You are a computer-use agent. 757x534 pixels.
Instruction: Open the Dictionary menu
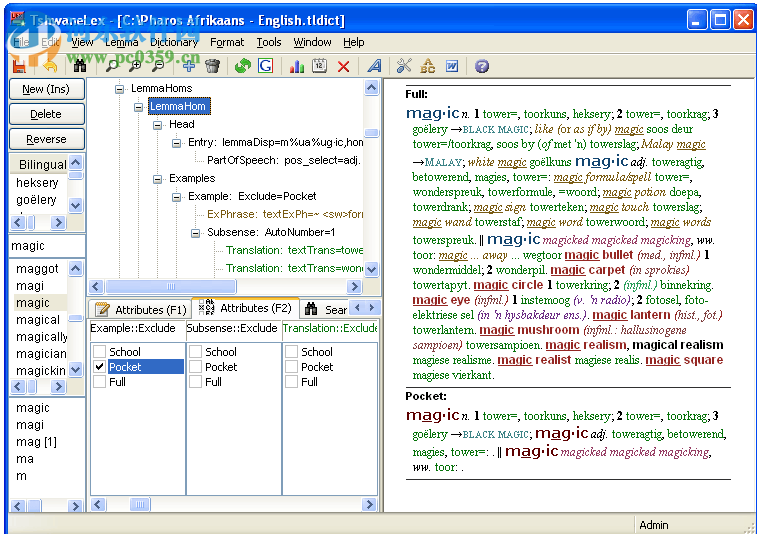(174, 42)
